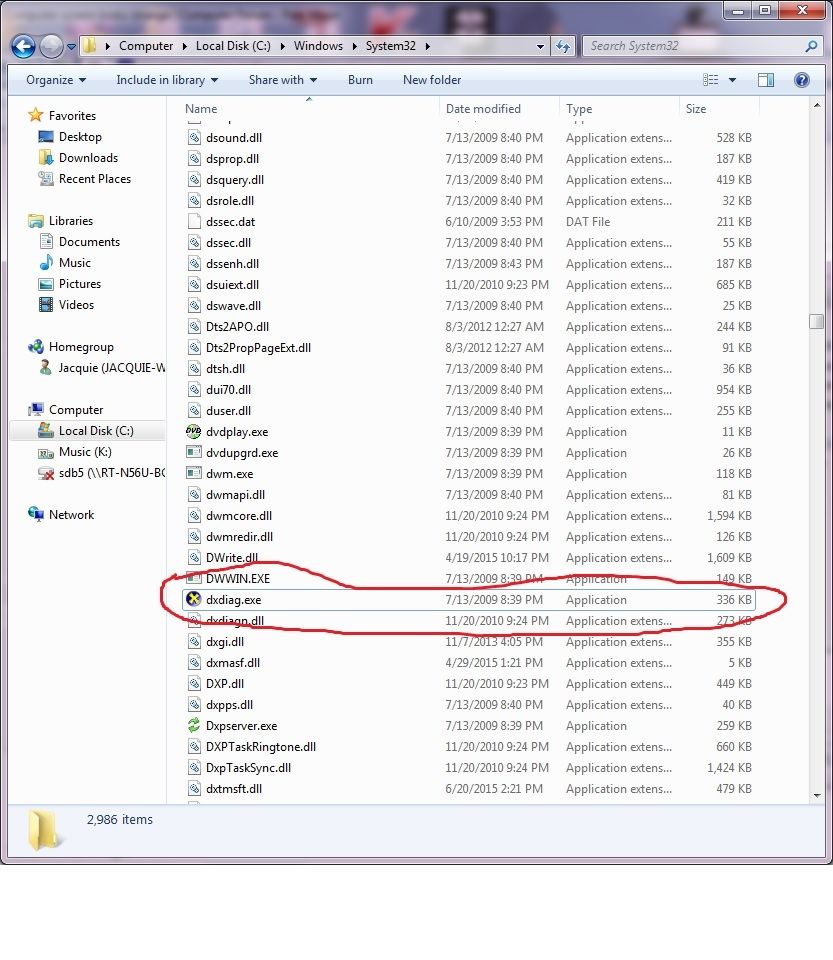The image size is (833, 960).
Task: Click the Back navigation arrow button
Action: [24, 46]
